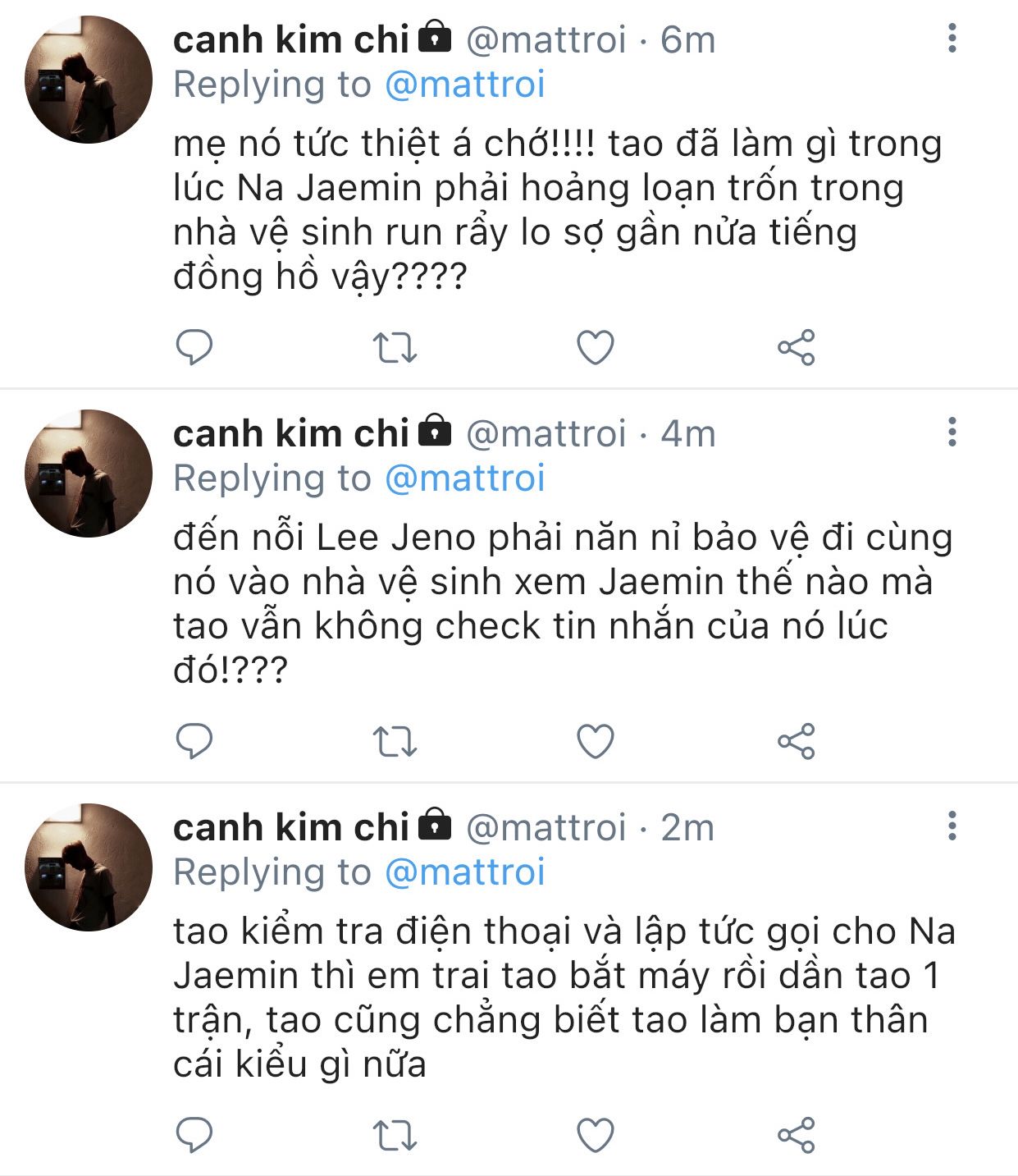Open @mattroi link in 2m tweet's reply line
Screen dimensions: 1018x1176
coord(465,872)
